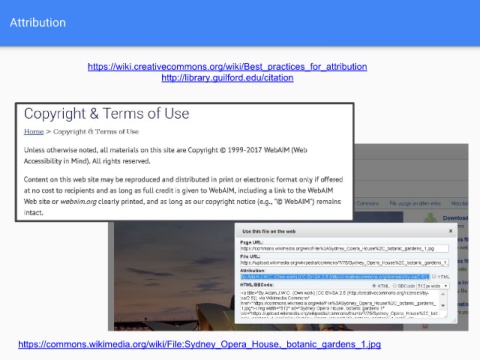
Task: Select the HTML radio button
Action: (374, 286)
